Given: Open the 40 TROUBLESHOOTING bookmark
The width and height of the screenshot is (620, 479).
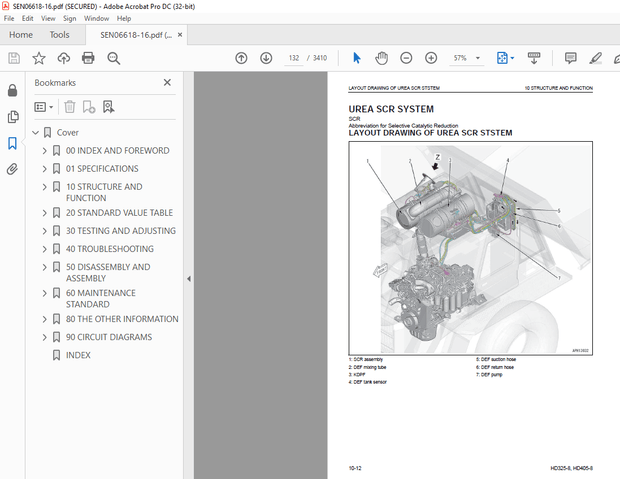Looking at the screenshot, I should coord(110,249).
